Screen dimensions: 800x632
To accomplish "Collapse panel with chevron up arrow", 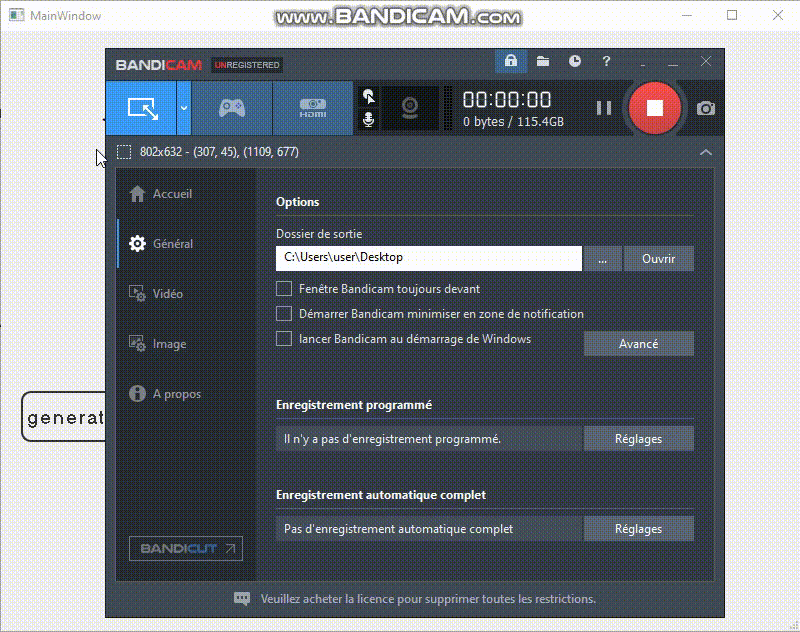I will click(x=706, y=152).
